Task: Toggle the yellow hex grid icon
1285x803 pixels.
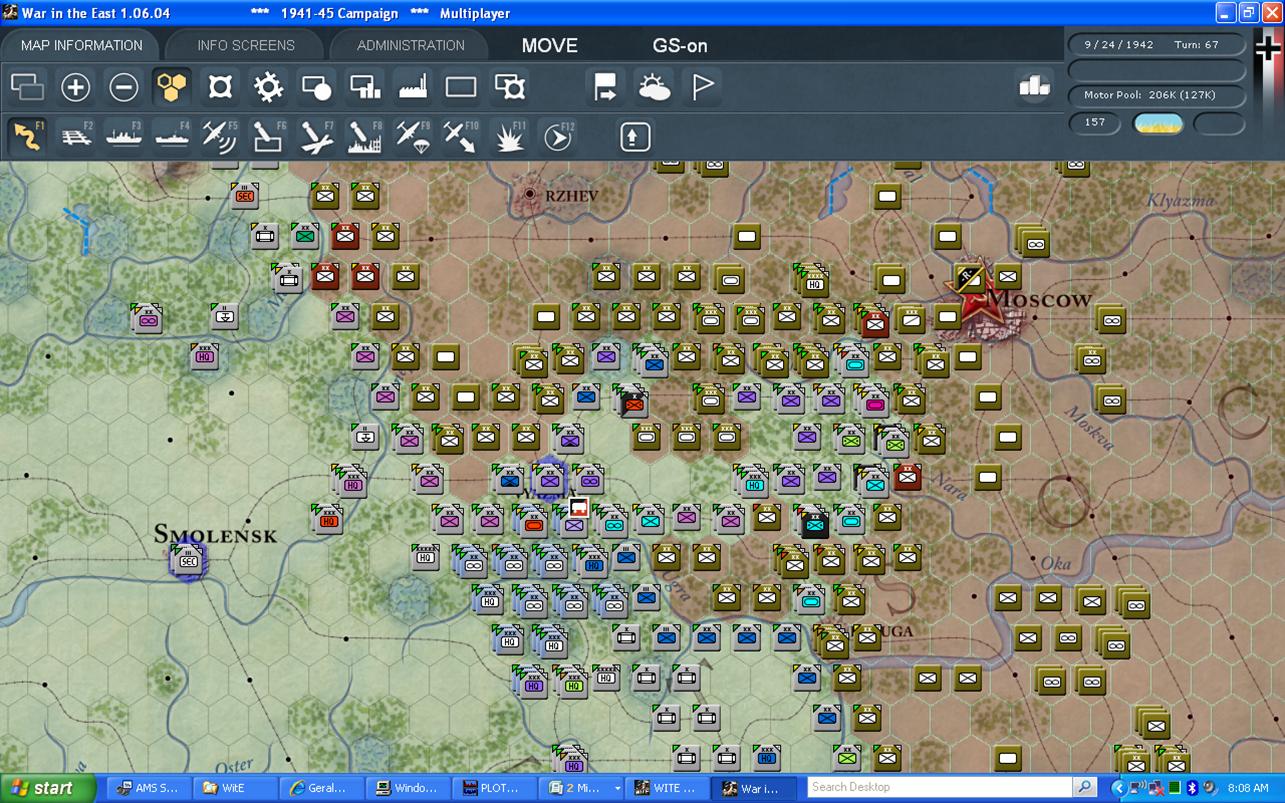Action: pos(172,87)
